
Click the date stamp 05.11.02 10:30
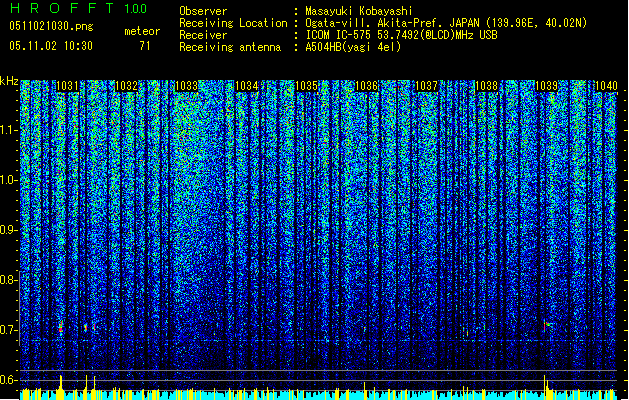point(51,46)
